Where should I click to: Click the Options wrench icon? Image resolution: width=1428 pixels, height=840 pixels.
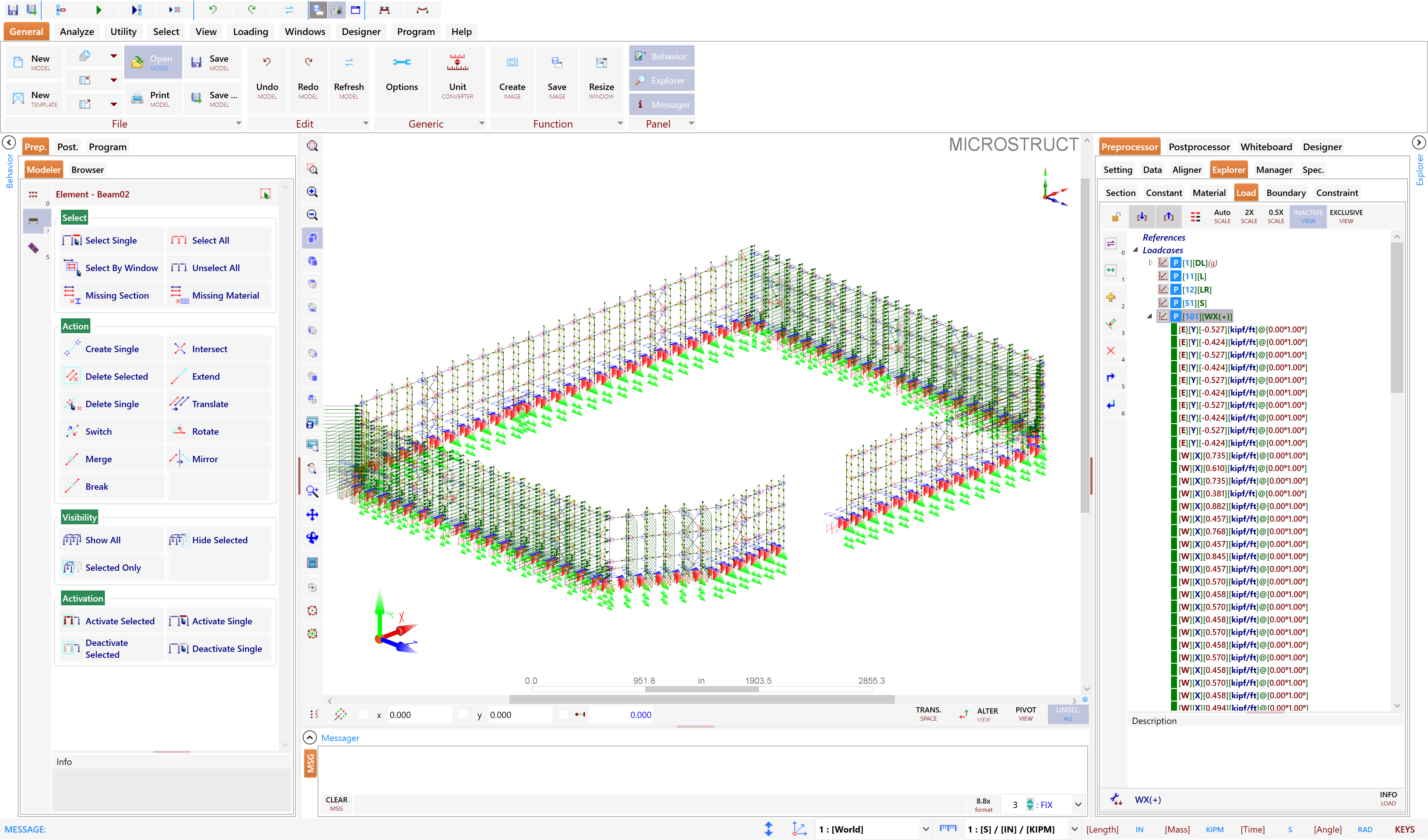[x=402, y=62]
